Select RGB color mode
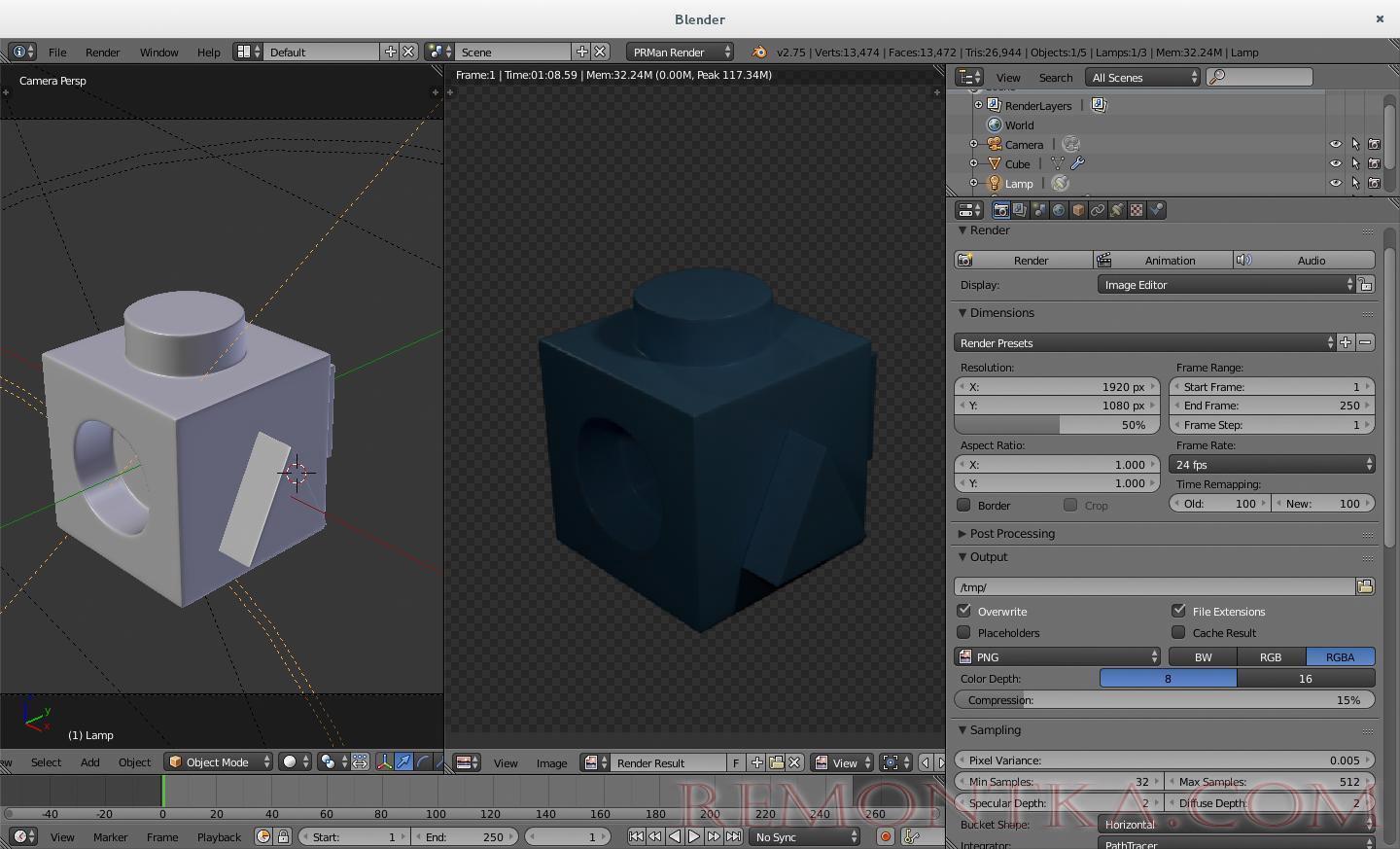Viewport: 1400px width, 849px height. click(x=1271, y=656)
